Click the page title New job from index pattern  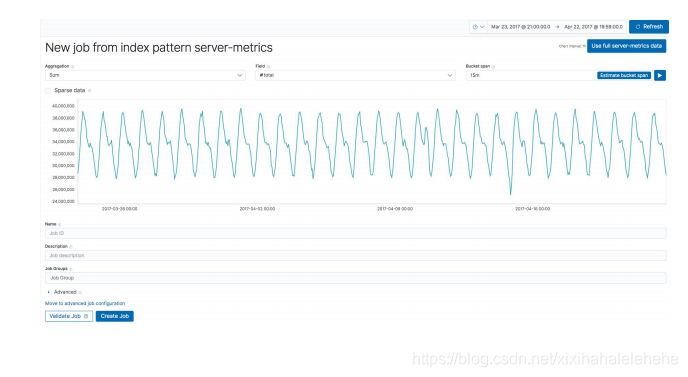159,47
